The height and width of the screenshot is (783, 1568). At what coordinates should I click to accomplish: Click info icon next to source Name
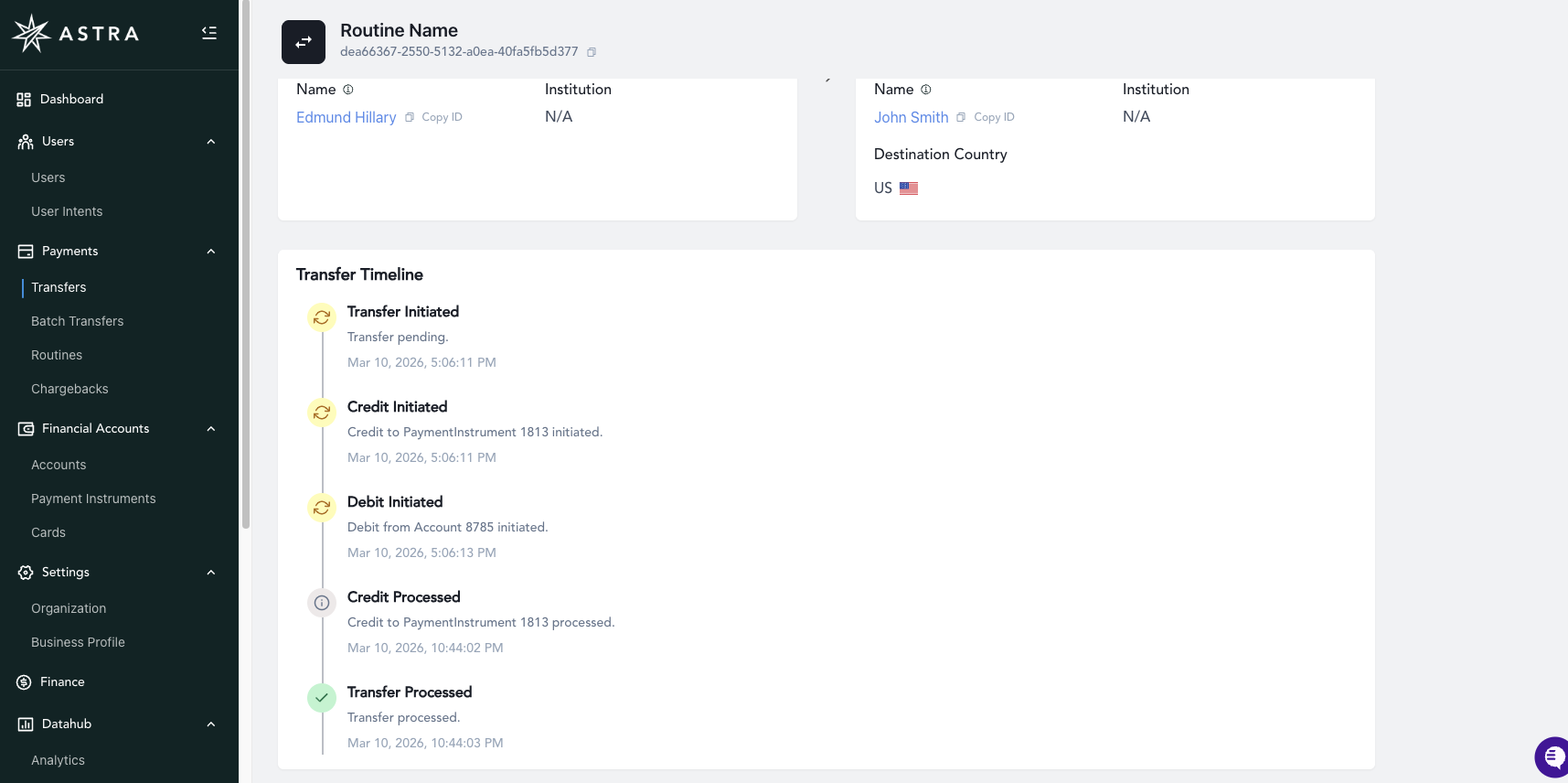click(x=348, y=90)
